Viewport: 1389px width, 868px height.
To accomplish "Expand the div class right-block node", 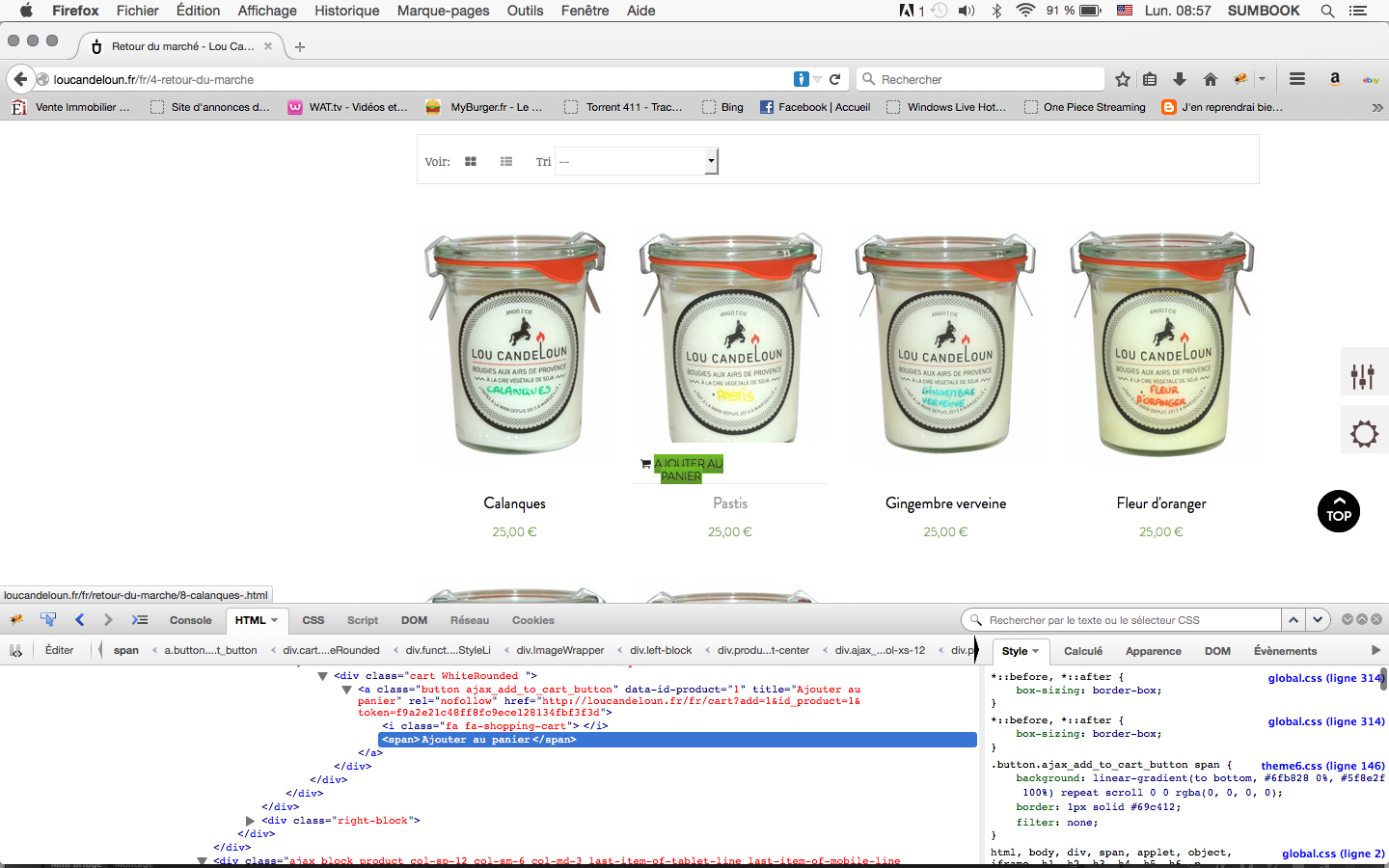I will pos(251,821).
